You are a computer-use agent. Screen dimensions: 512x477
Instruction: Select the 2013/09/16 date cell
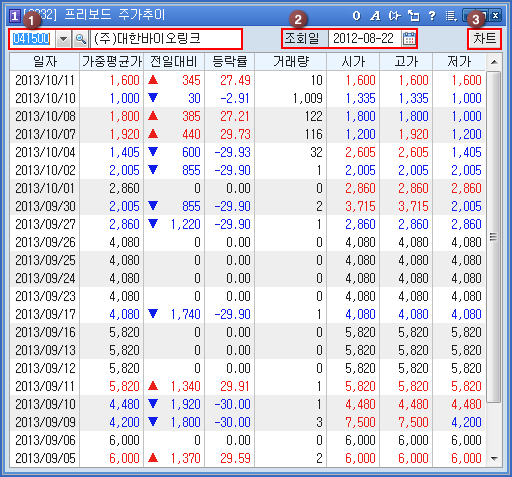tap(45, 332)
